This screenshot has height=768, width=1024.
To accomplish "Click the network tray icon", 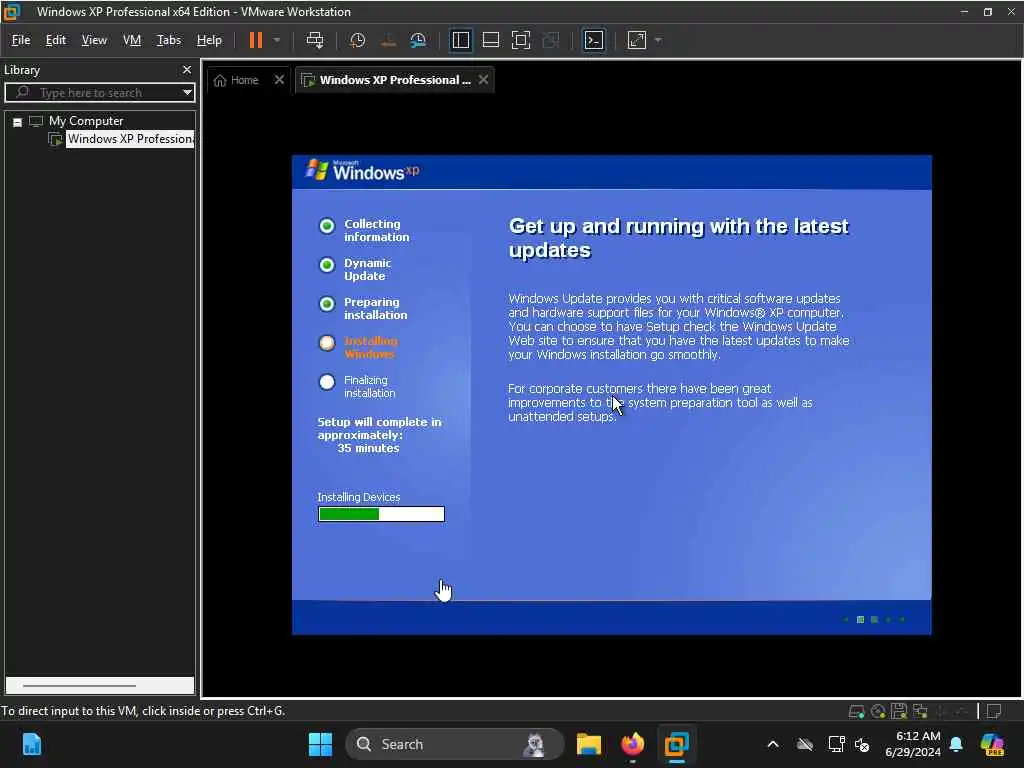I will tap(836, 744).
